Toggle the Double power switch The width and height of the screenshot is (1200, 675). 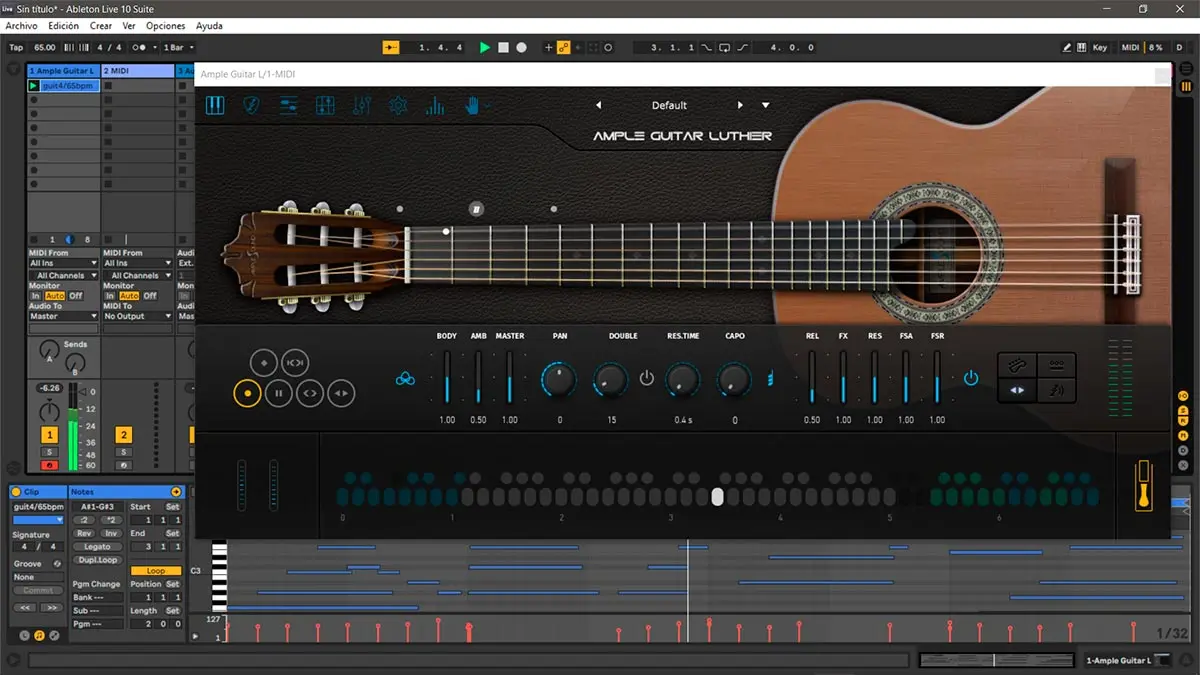[647, 378]
